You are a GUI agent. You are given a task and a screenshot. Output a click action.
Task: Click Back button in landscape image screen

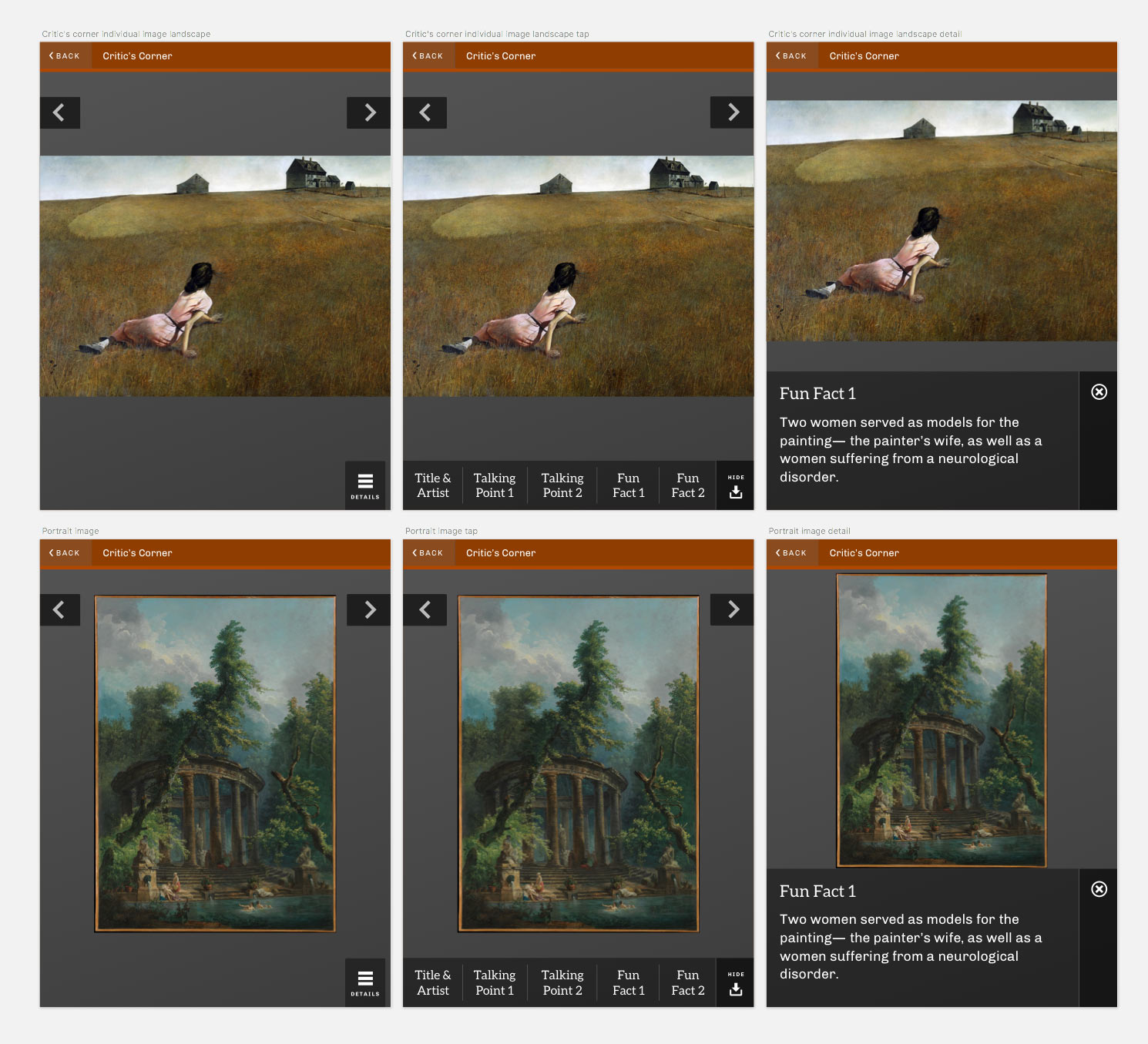tap(65, 55)
